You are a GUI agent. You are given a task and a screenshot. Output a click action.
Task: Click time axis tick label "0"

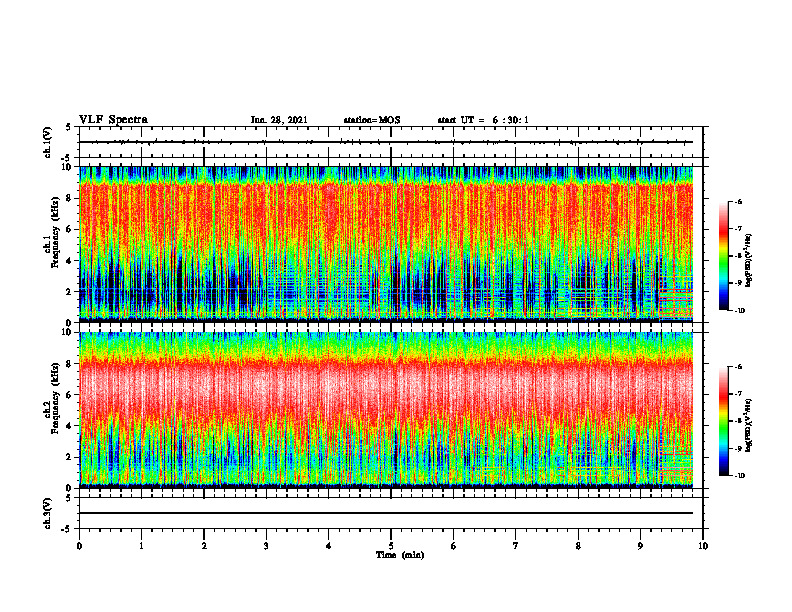pos(79,546)
